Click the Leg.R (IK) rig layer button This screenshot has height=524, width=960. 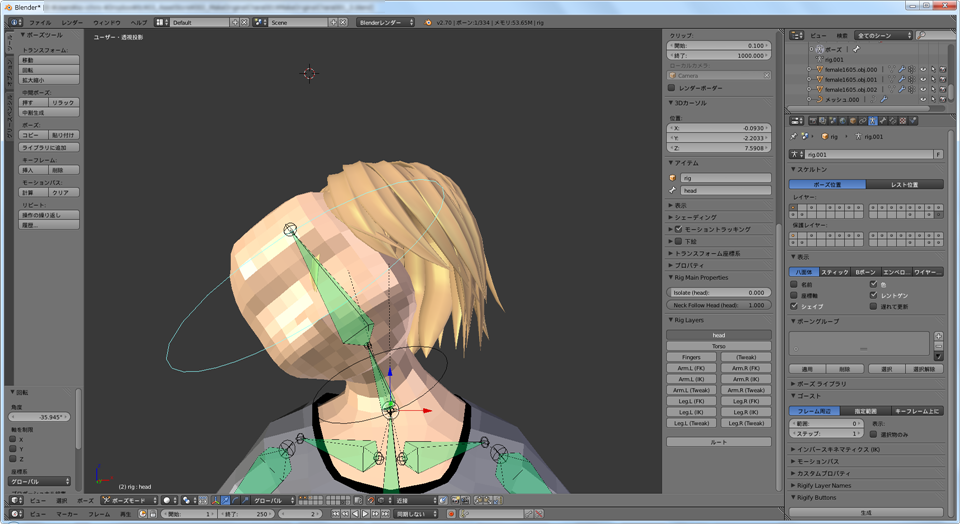746,413
